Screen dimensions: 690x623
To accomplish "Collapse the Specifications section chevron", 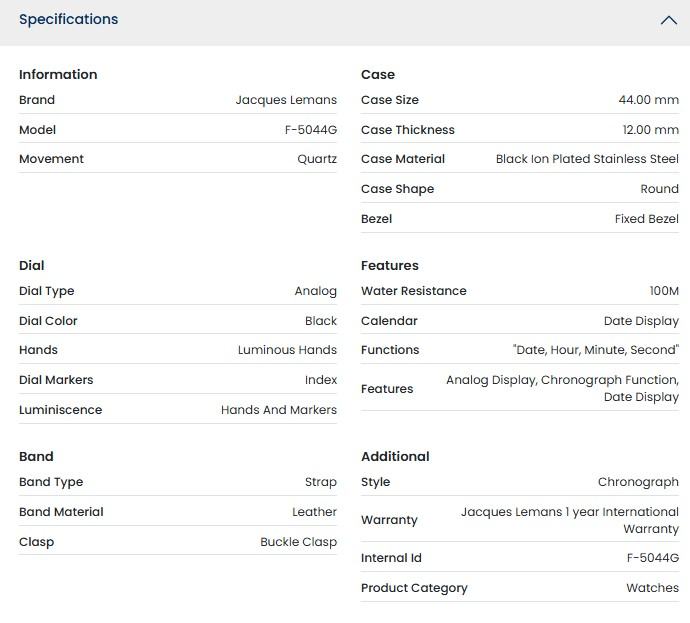I will pyautogui.click(x=668, y=20).
